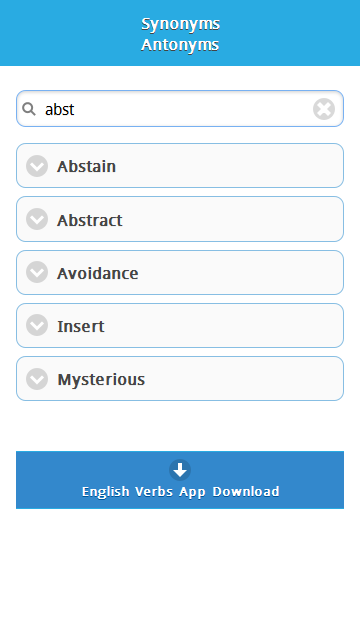
Task: Open the Insert word entry
Action: tap(180, 325)
